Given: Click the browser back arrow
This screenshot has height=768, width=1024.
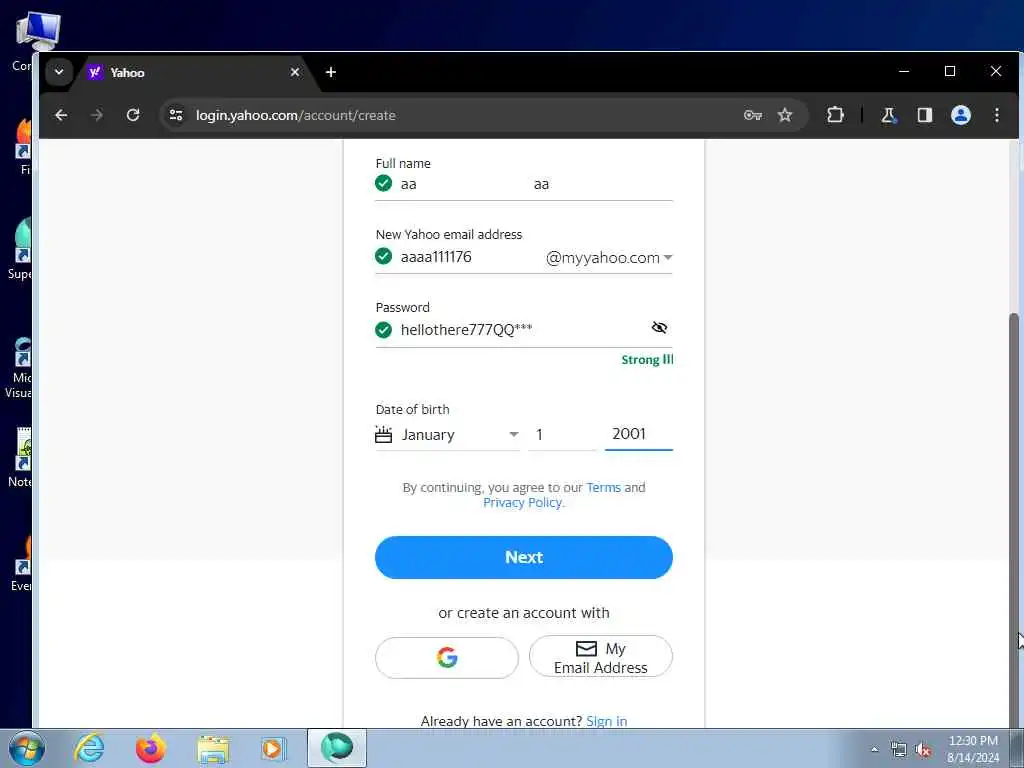Looking at the screenshot, I should [x=61, y=115].
